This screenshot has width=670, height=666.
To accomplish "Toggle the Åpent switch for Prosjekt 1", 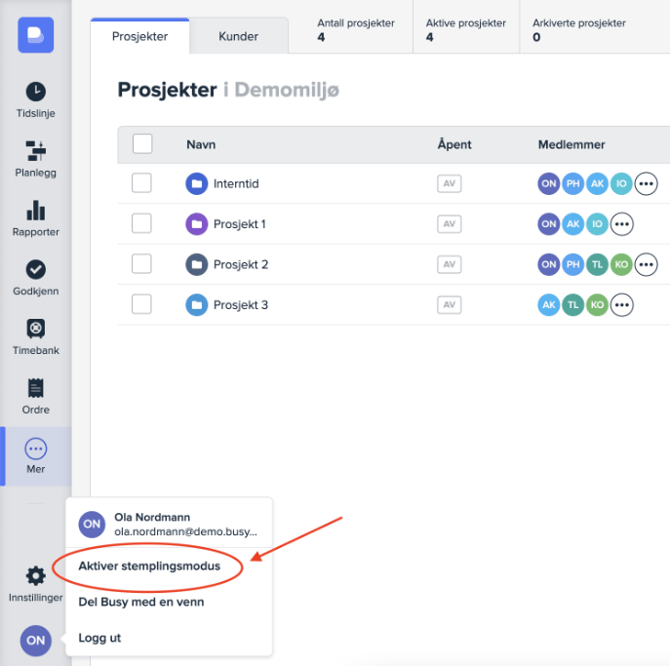I will (x=449, y=224).
